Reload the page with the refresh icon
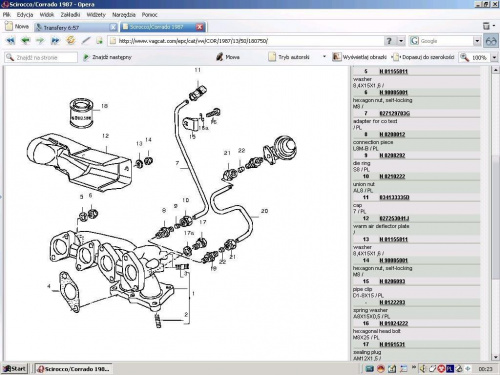 70,41
